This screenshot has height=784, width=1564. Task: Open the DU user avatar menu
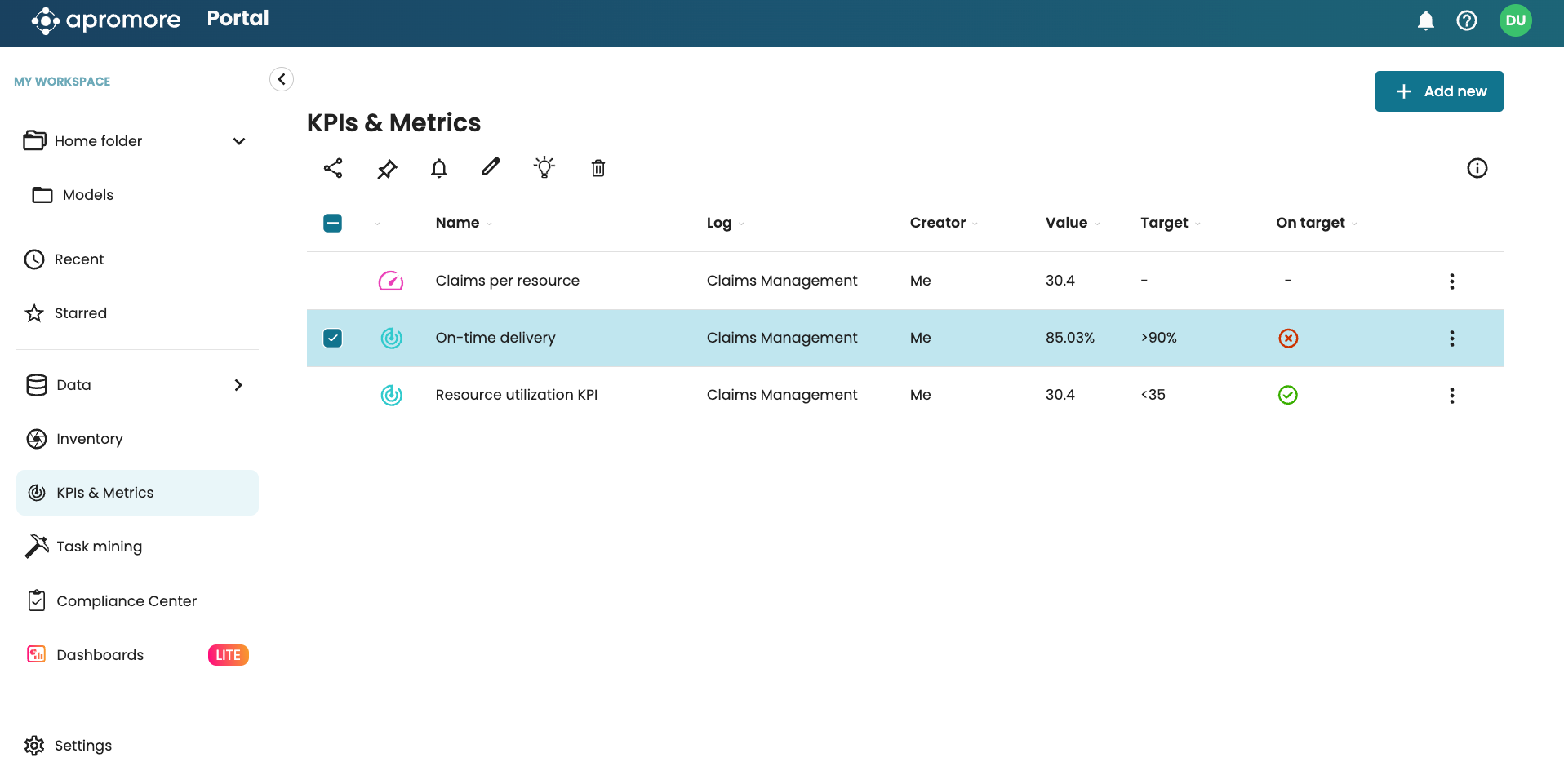click(x=1516, y=20)
